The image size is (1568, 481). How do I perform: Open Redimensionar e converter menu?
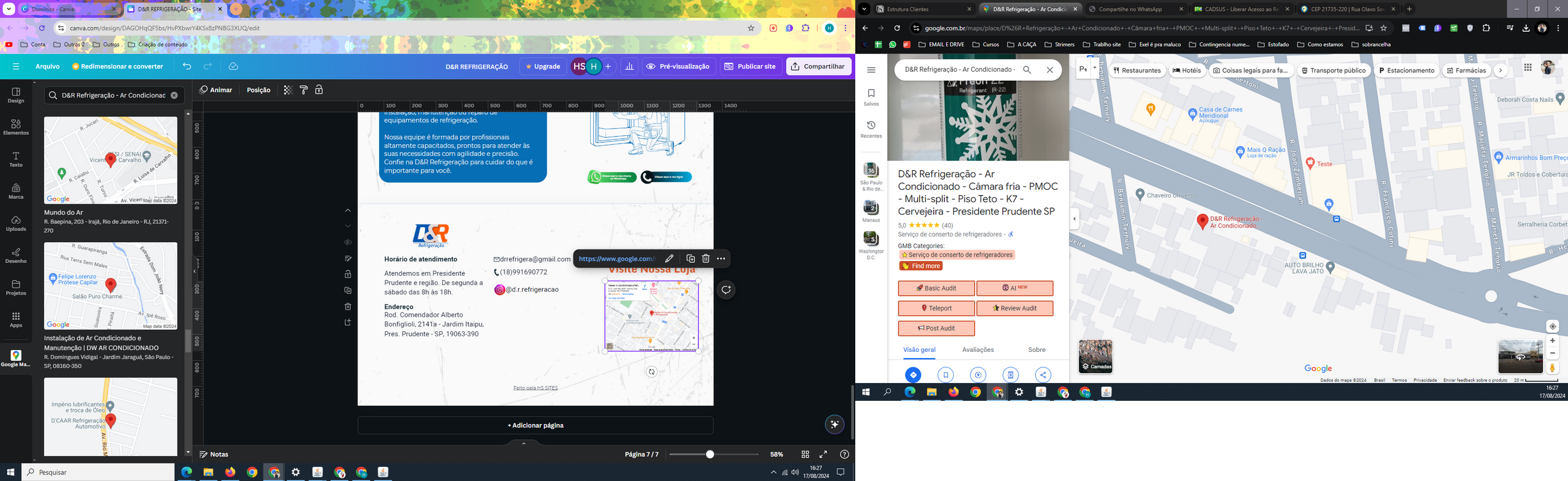117,66
